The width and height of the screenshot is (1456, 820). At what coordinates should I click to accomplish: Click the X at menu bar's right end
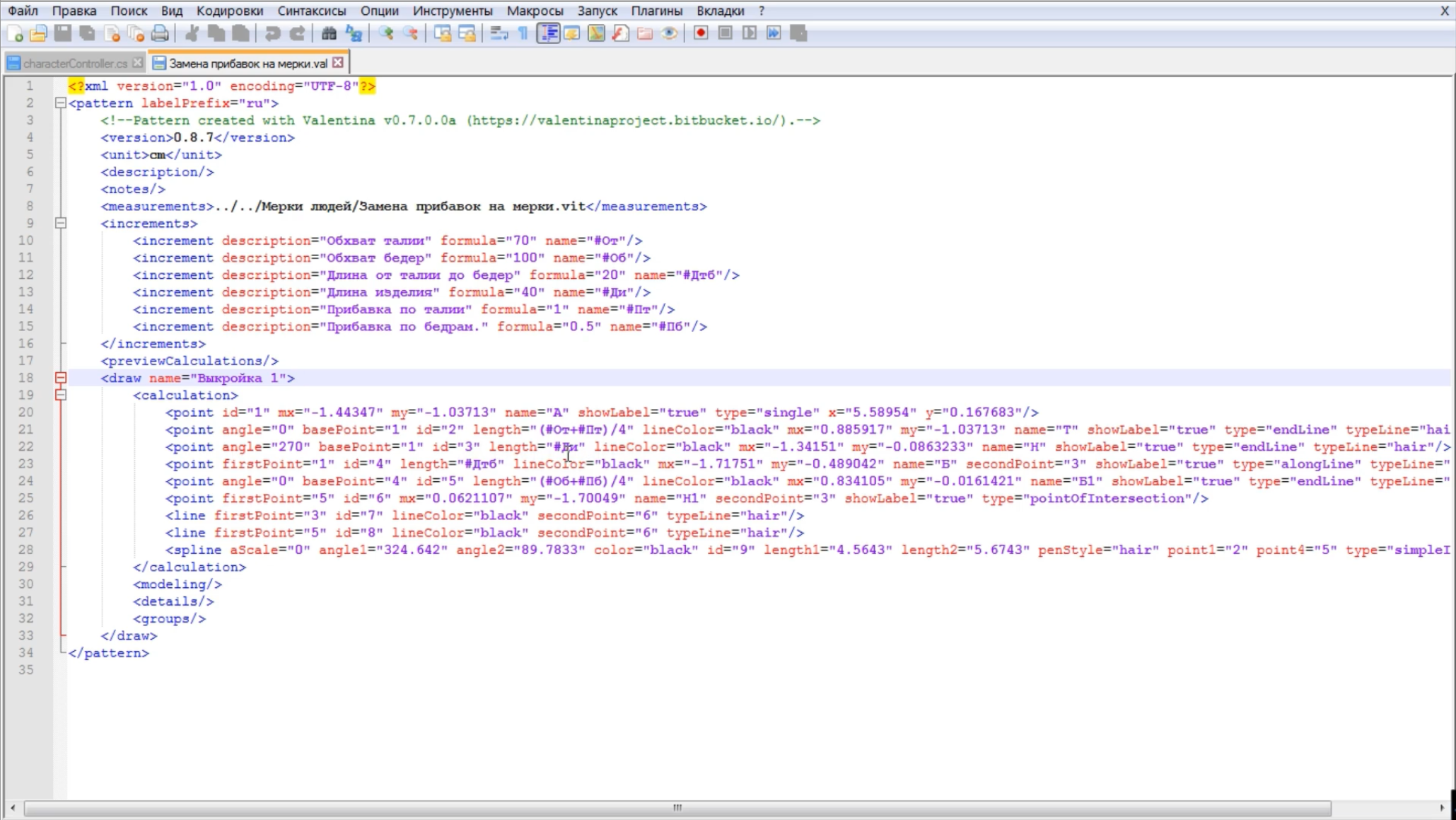tap(1445, 11)
